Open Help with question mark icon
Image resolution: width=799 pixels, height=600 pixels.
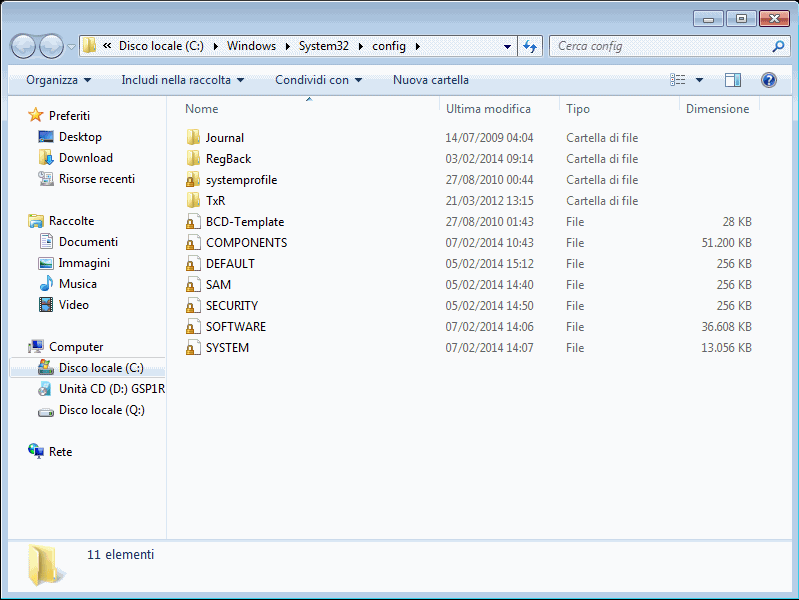768,80
